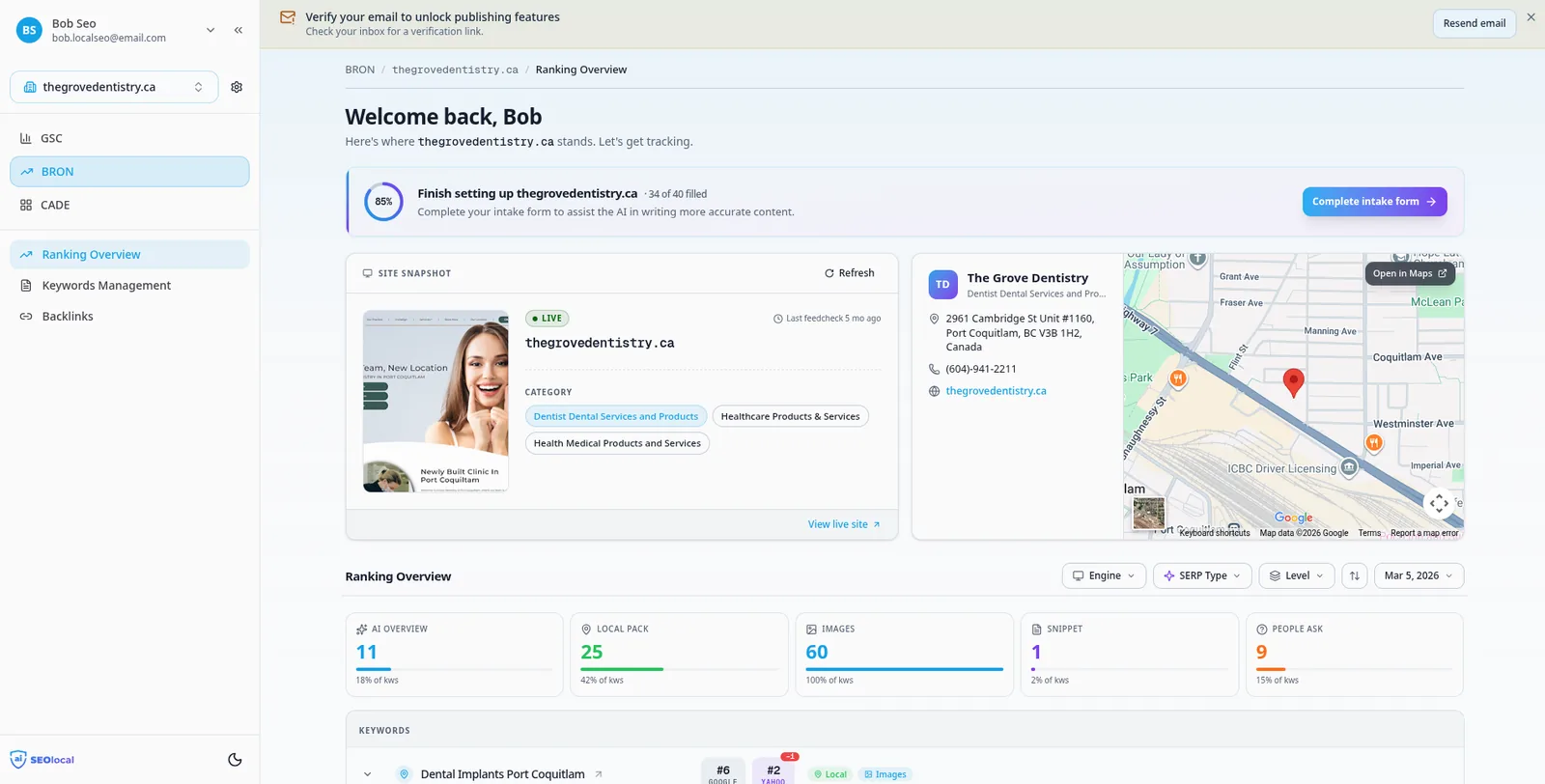Open external link for Dental Implants Port Coquitlam
The width and height of the screenshot is (1545, 784).
pos(599,774)
